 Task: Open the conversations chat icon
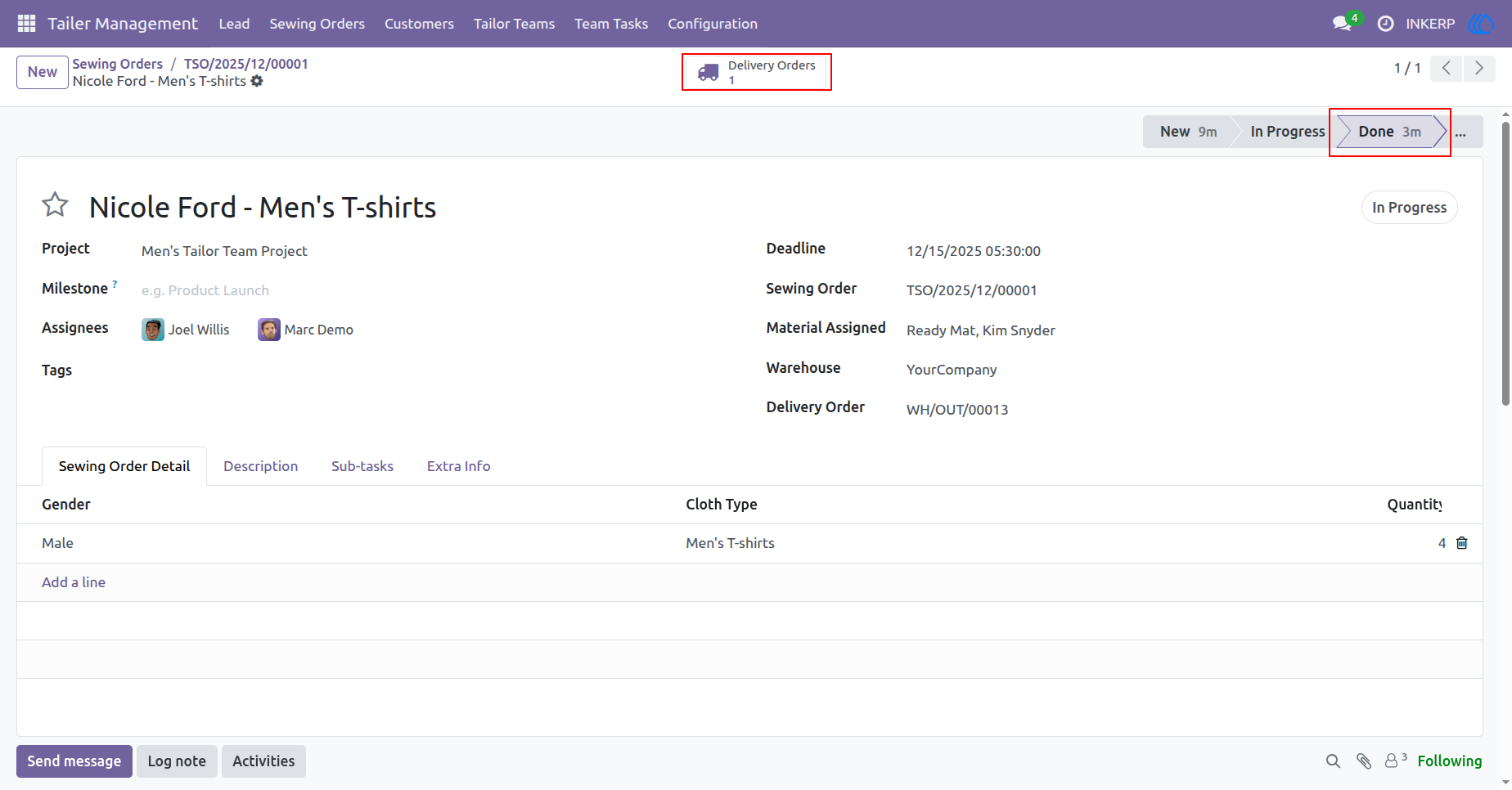1342,24
